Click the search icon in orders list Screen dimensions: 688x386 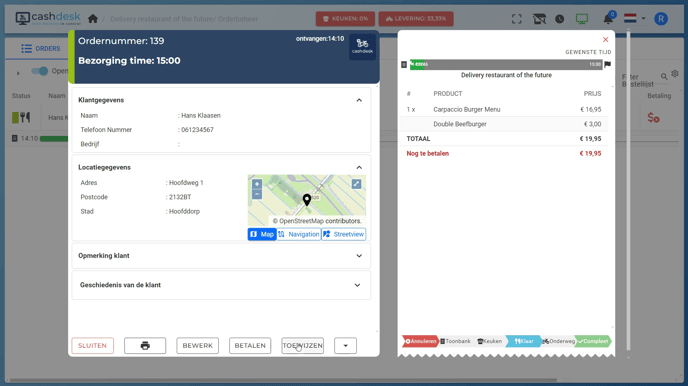click(x=664, y=76)
